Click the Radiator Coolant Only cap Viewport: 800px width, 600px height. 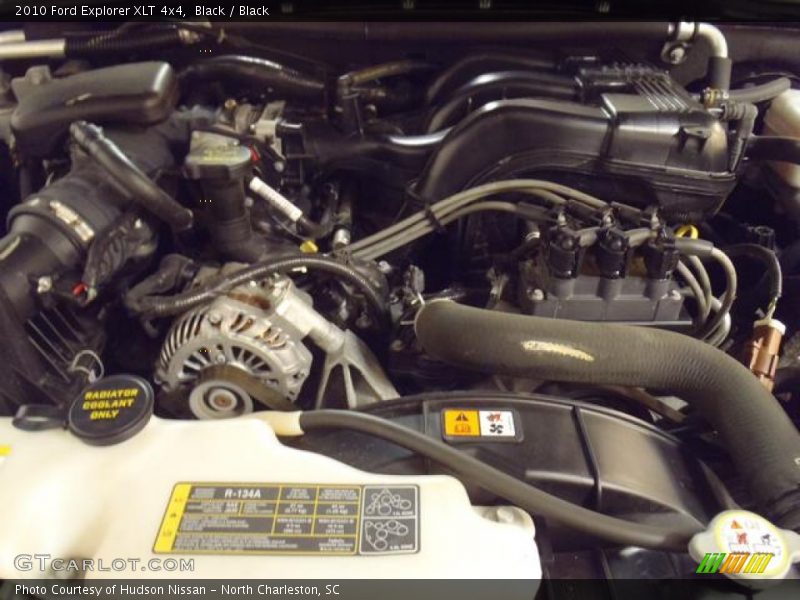(x=110, y=408)
